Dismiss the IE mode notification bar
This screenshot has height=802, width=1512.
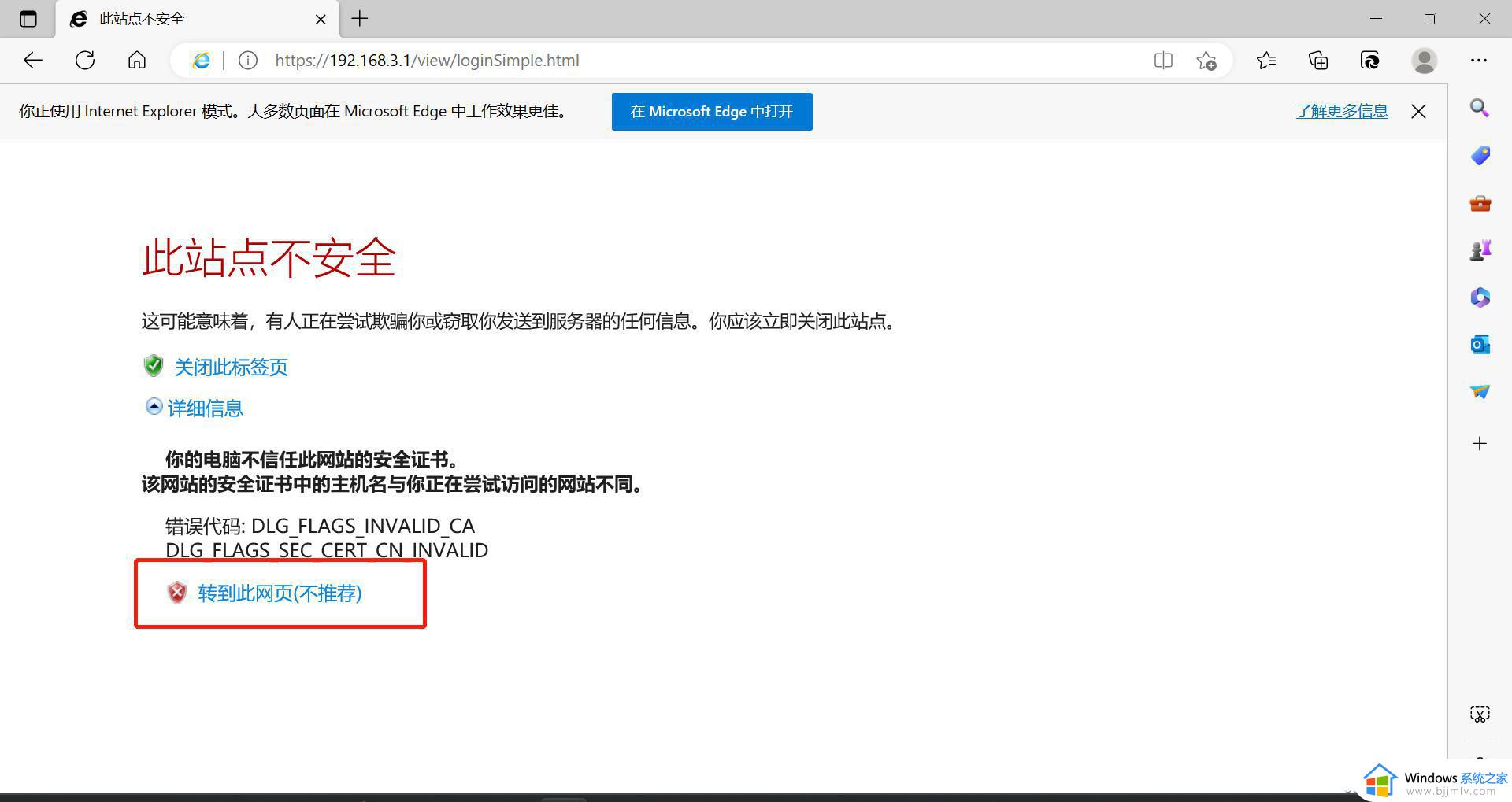click(1418, 112)
